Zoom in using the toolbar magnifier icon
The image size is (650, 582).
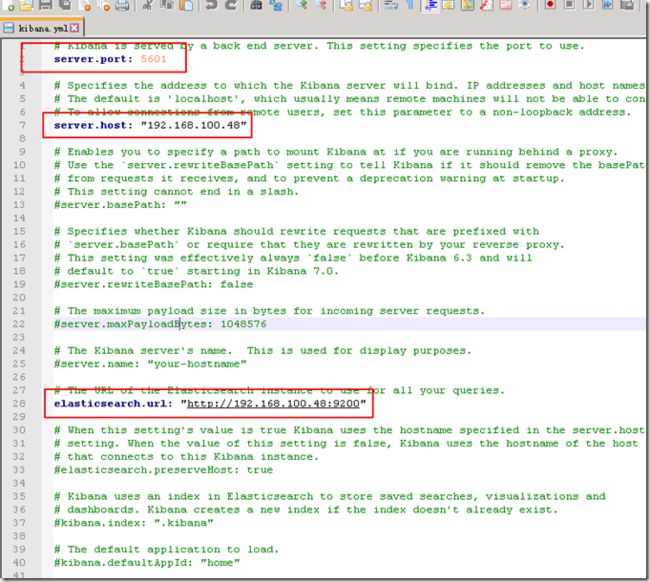point(303,5)
